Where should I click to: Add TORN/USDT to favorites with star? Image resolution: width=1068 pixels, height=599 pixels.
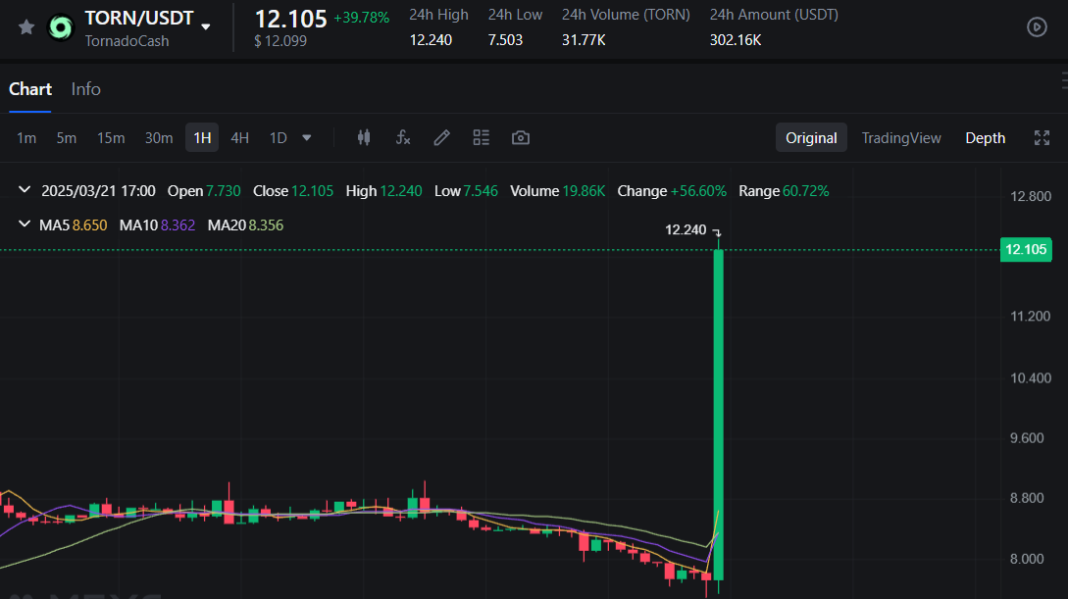(27, 27)
